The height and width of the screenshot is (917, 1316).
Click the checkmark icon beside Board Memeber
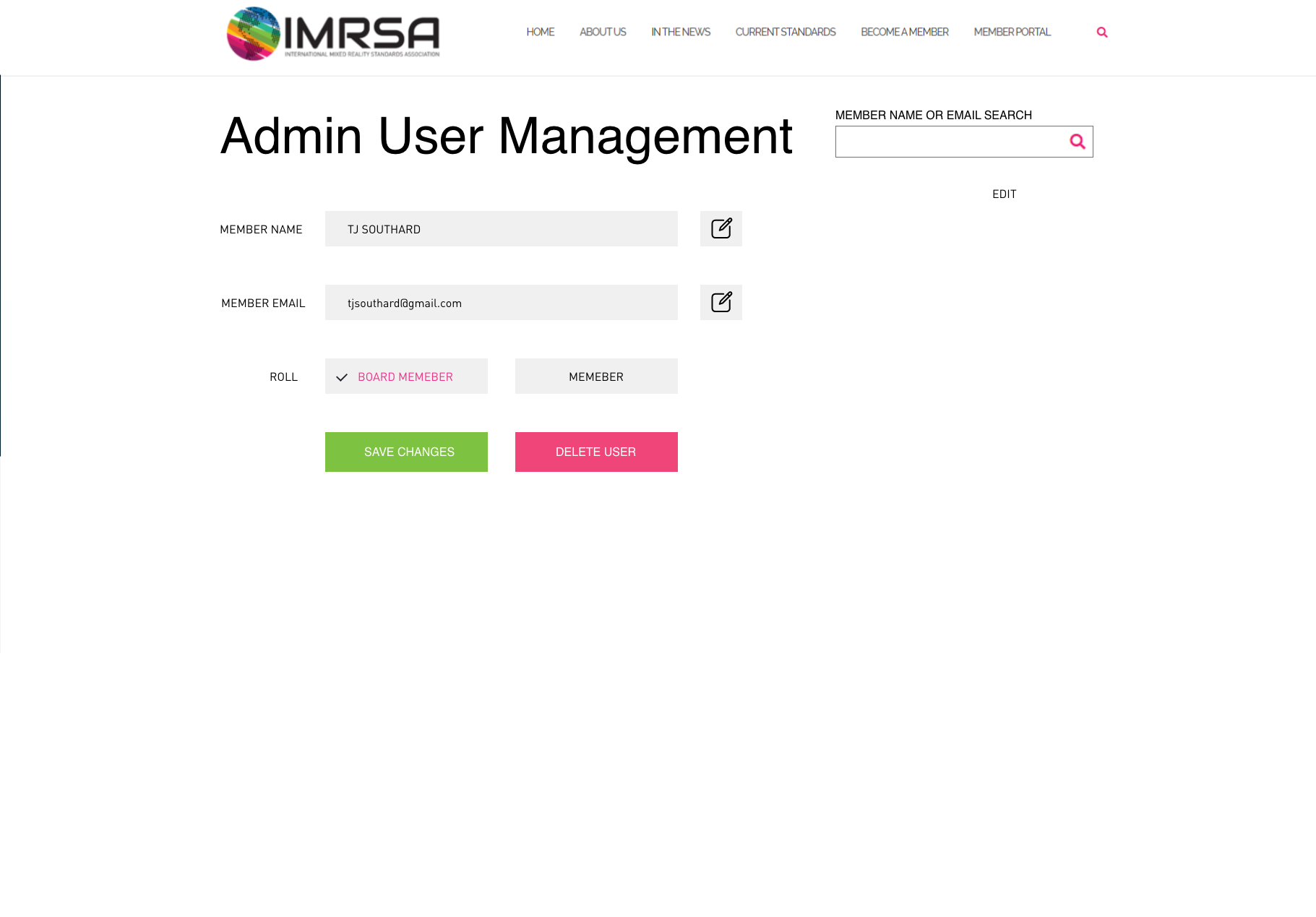pos(342,377)
